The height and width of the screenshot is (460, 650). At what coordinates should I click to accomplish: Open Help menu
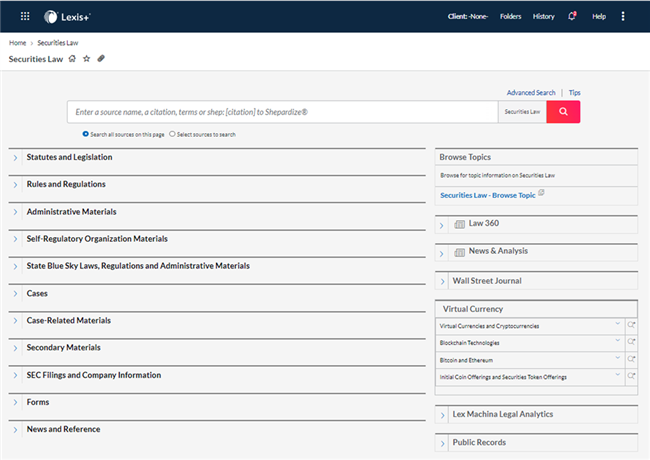tap(599, 17)
